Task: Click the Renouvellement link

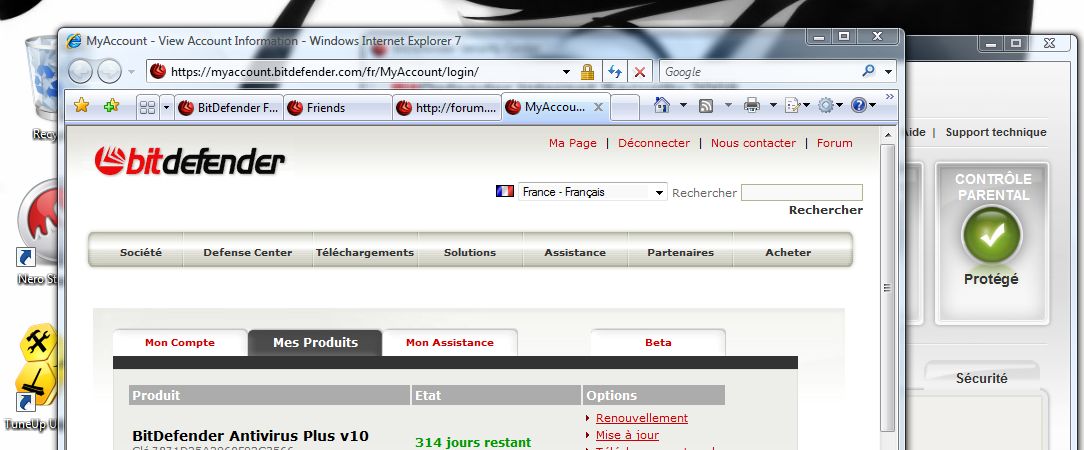Action: tap(642, 418)
